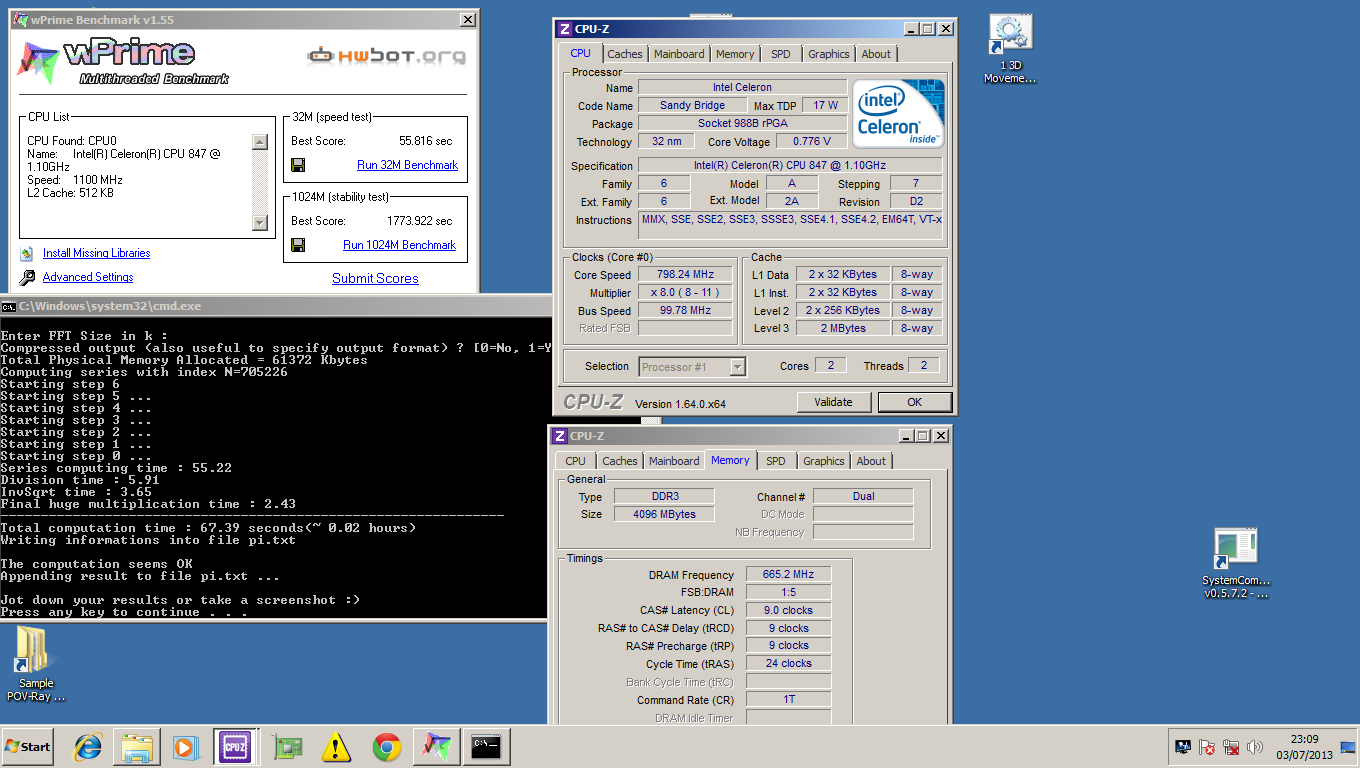Open the Advanced Settings link in wPrime
Screen dimensions: 1360x768
[88, 277]
